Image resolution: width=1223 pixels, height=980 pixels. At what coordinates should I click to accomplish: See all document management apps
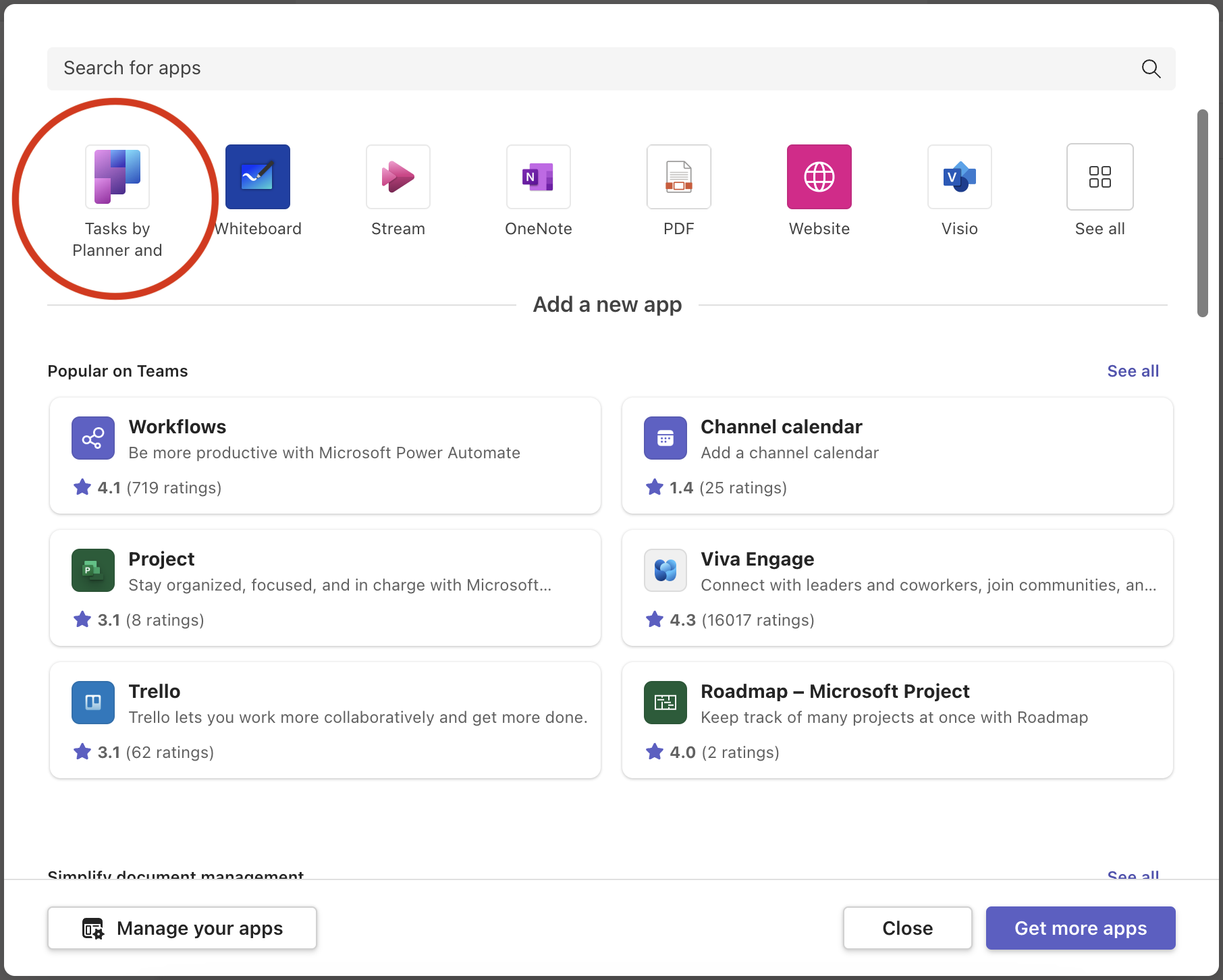(x=1133, y=875)
